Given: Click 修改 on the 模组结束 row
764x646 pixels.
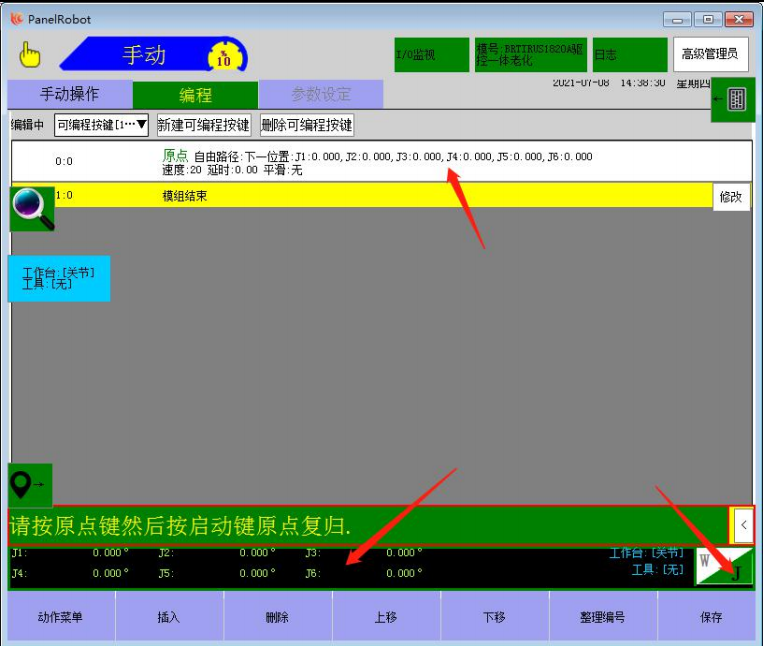Looking at the screenshot, I should click(731, 197).
